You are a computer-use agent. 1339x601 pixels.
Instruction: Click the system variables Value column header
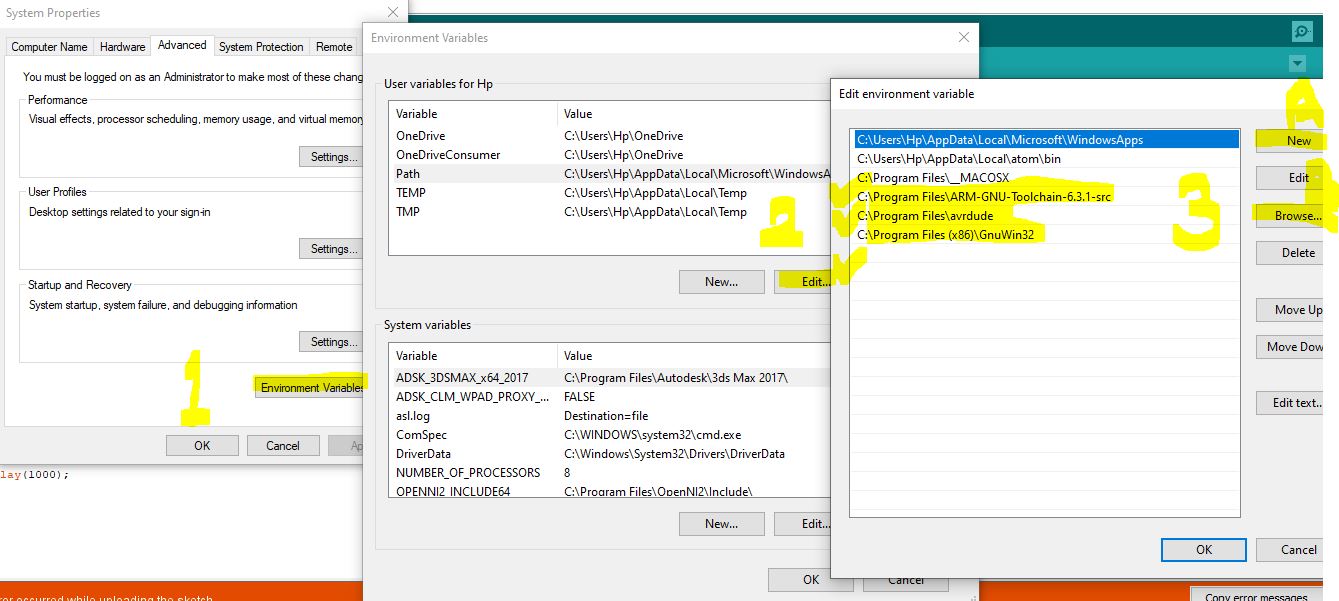click(x=695, y=356)
